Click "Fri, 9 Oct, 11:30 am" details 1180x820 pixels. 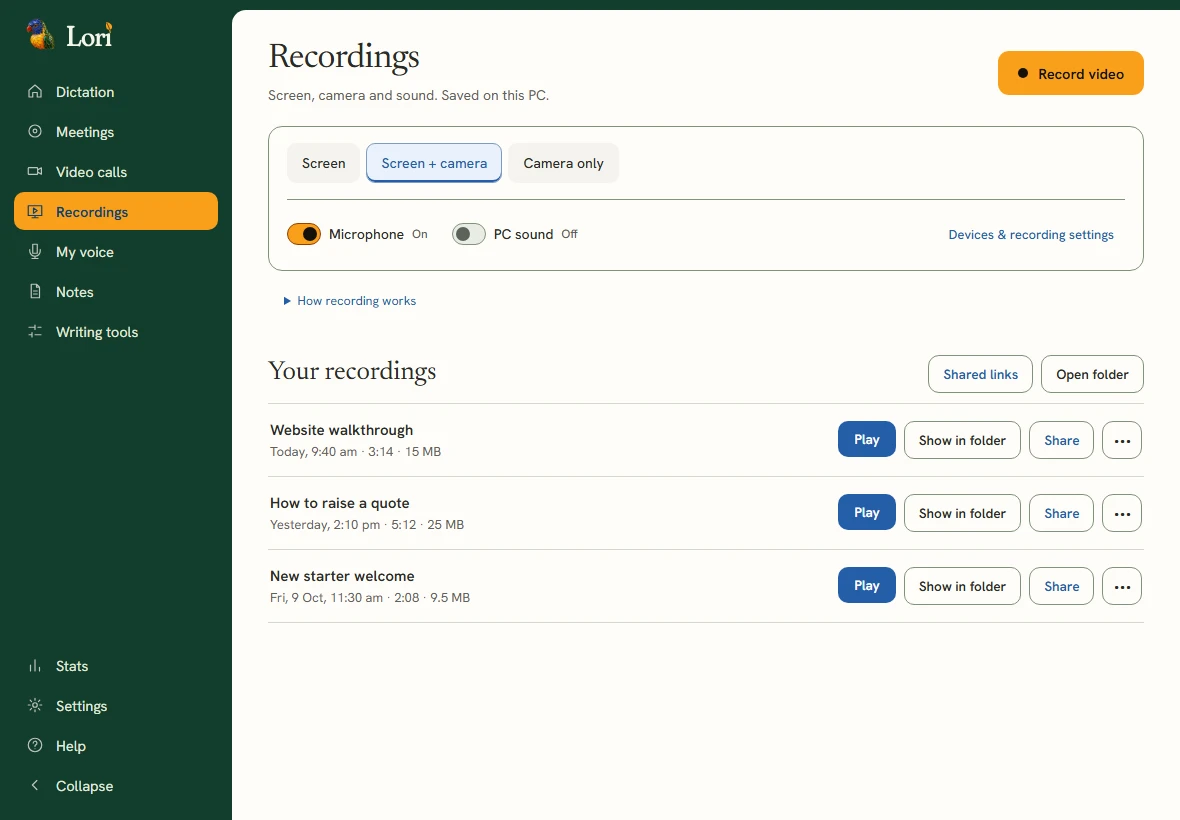(326, 597)
